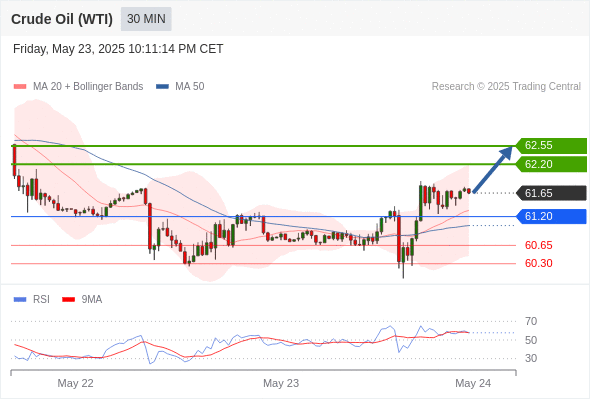Click the Research © 2025 Trading Central credit
This screenshot has width=590, height=400.
(506, 87)
